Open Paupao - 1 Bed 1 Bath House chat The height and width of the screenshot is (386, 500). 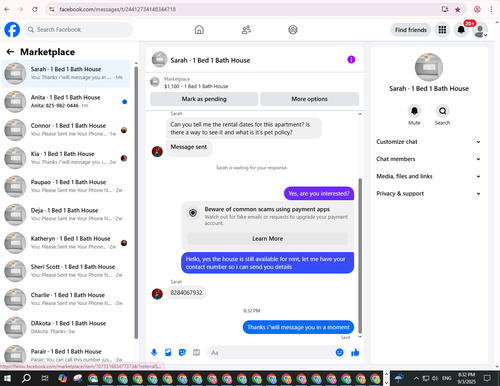(x=66, y=186)
